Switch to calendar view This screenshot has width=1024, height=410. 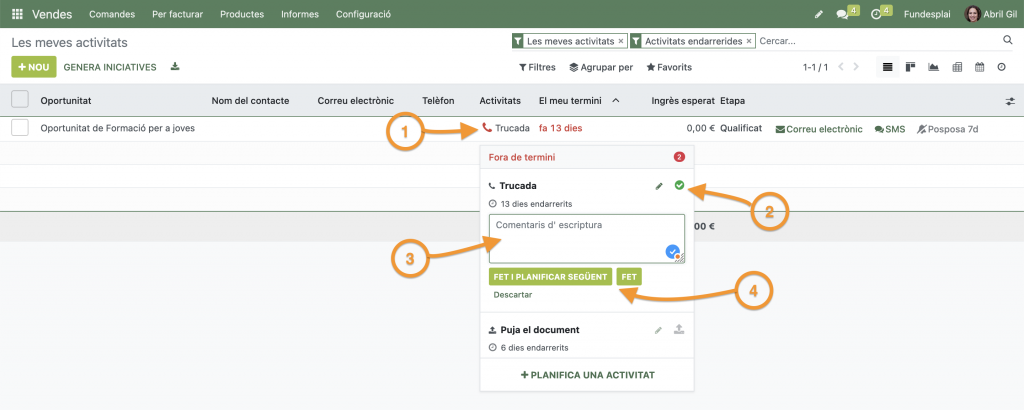tap(979, 67)
